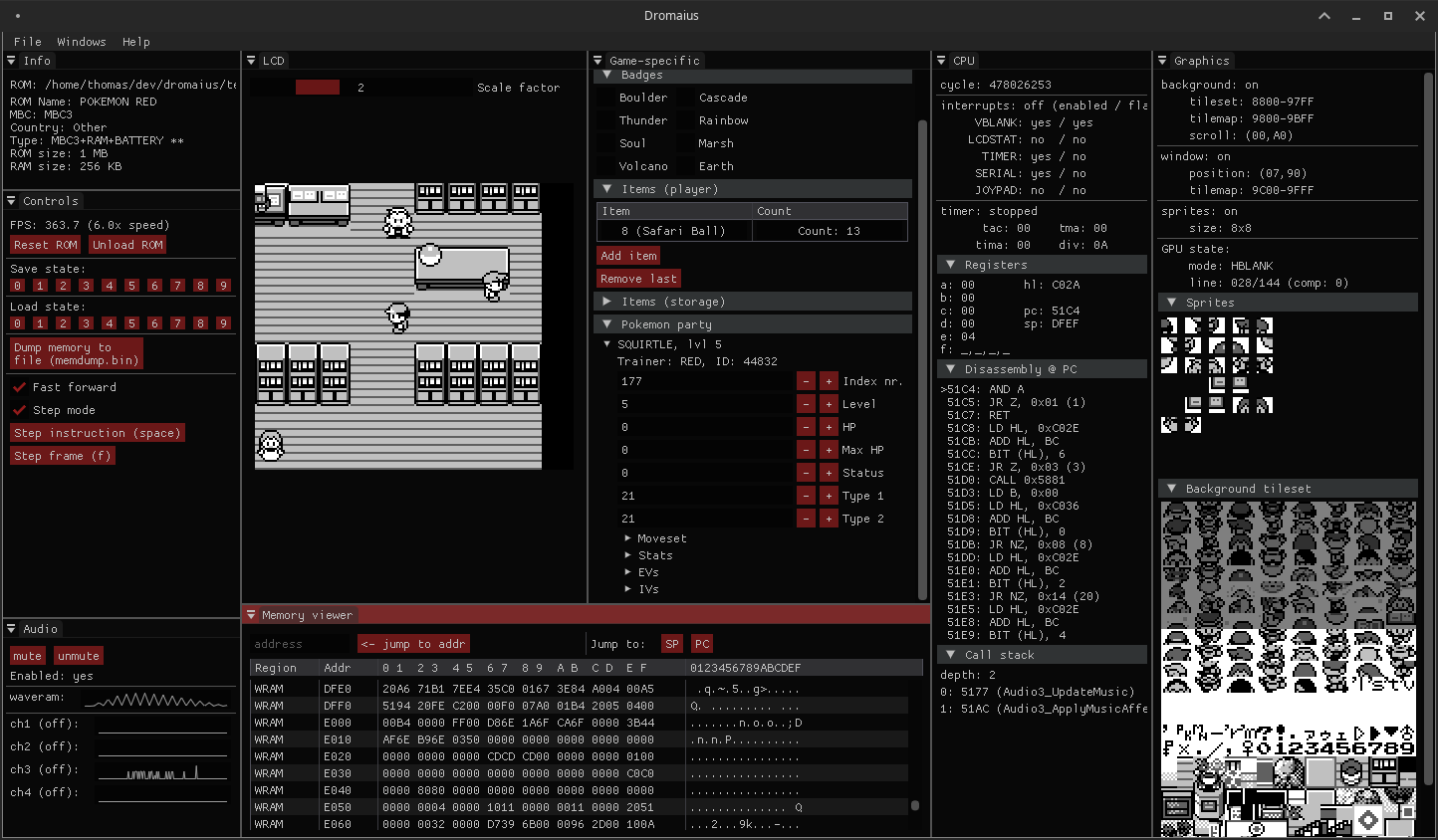Click the Reset ROM button
The width and height of the screenshot is (1438, 840).
pyautogui.click(x=45, y=245)
